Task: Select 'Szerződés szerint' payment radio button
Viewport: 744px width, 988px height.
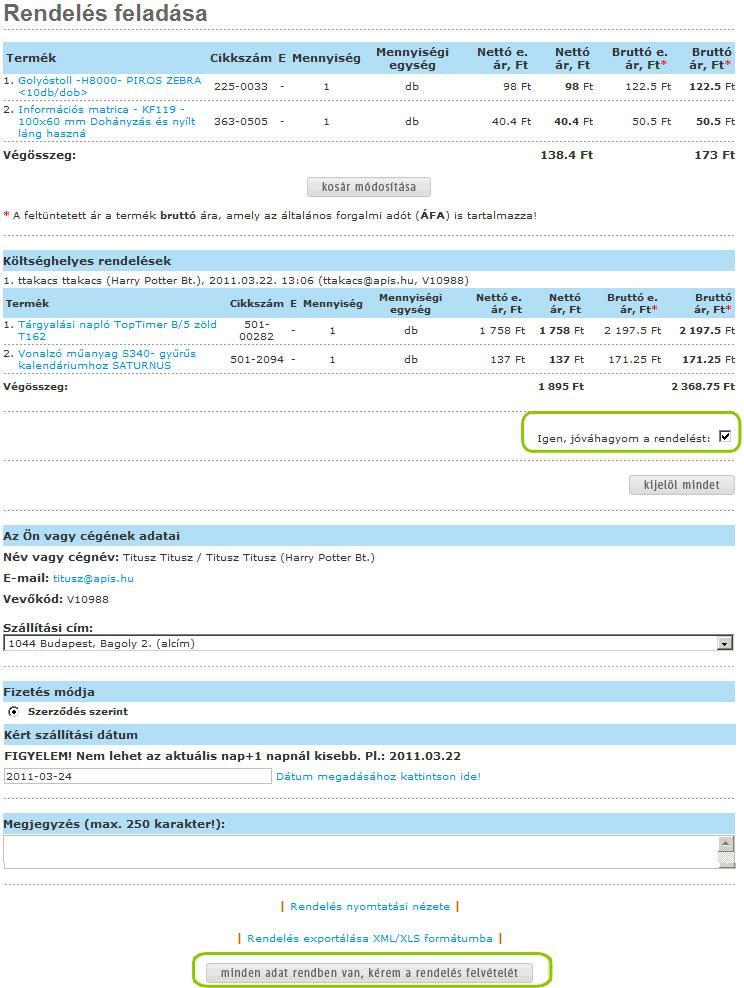Action: [13, 711]
